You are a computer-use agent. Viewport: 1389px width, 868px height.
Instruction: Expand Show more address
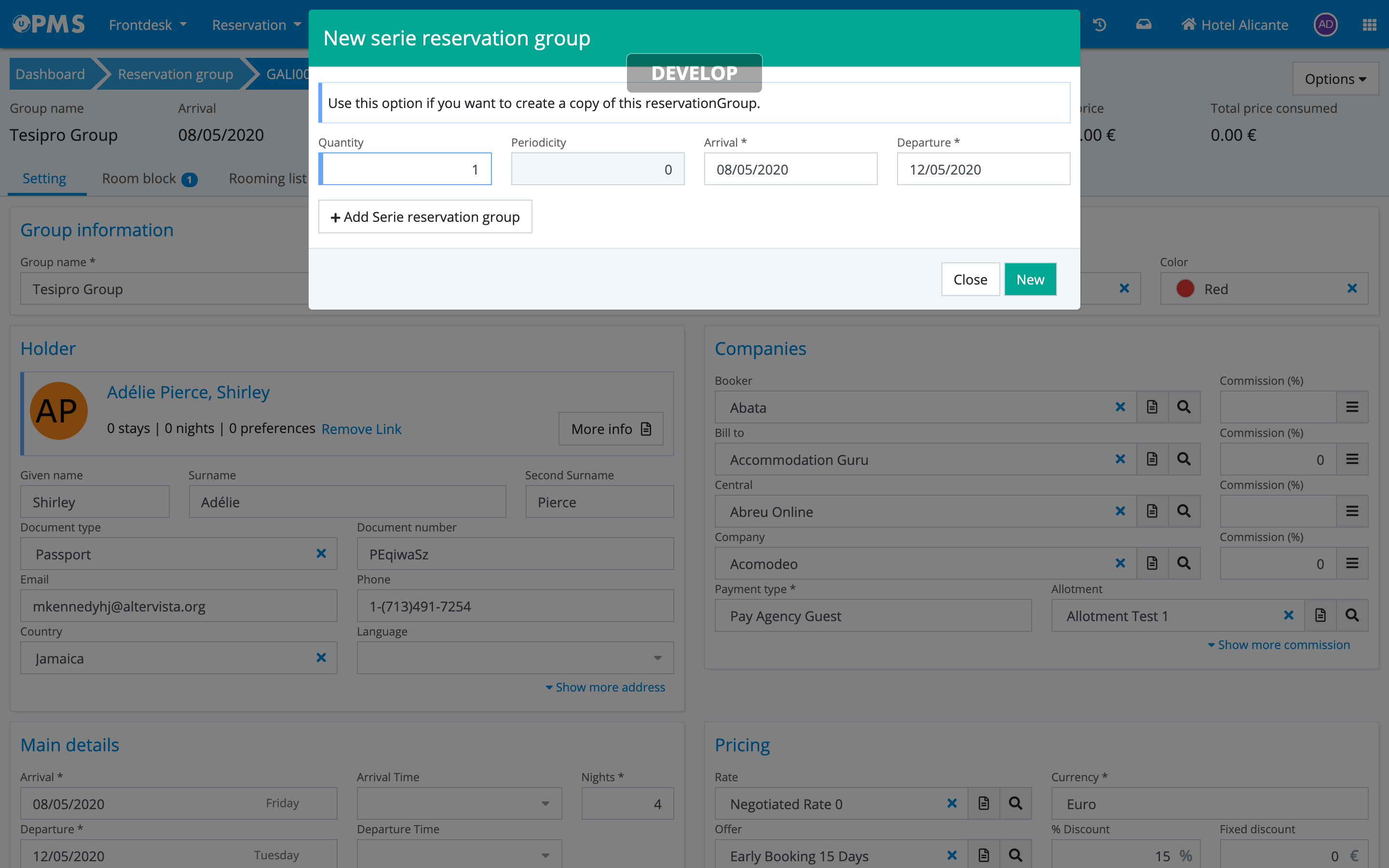[605, 687]
